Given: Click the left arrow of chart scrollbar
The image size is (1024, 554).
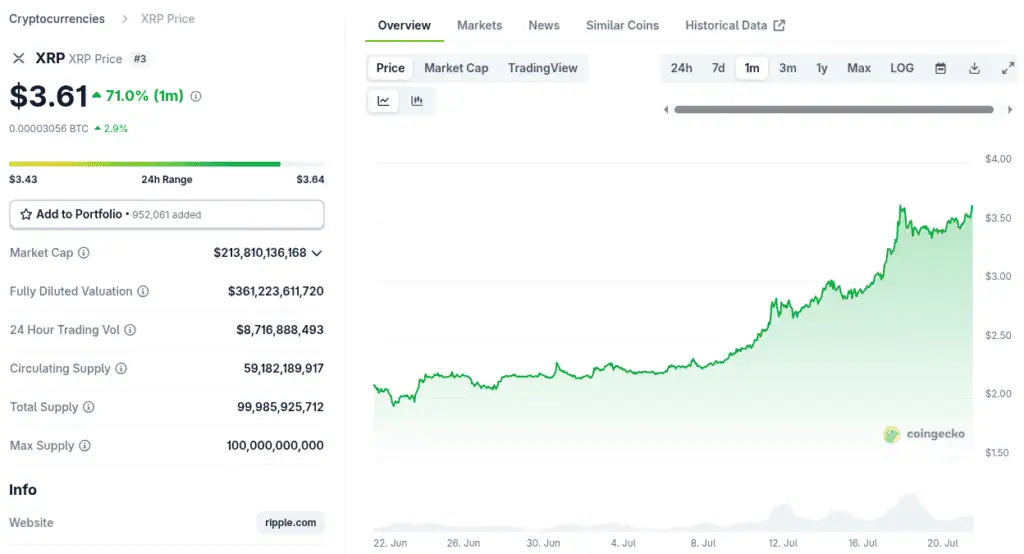Looking at the screenshot, I should click(666, 110).
